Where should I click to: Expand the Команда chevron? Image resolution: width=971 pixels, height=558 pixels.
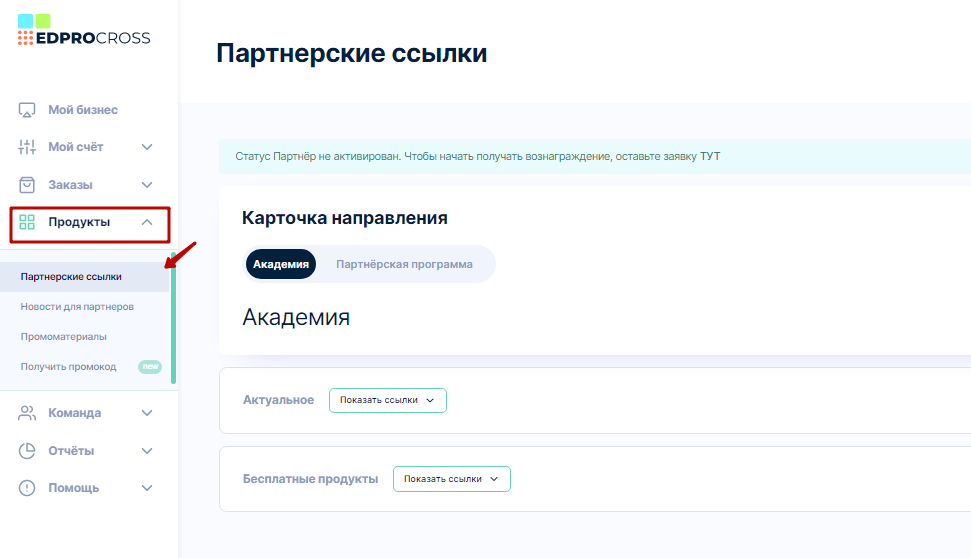[x=147, y=413]
